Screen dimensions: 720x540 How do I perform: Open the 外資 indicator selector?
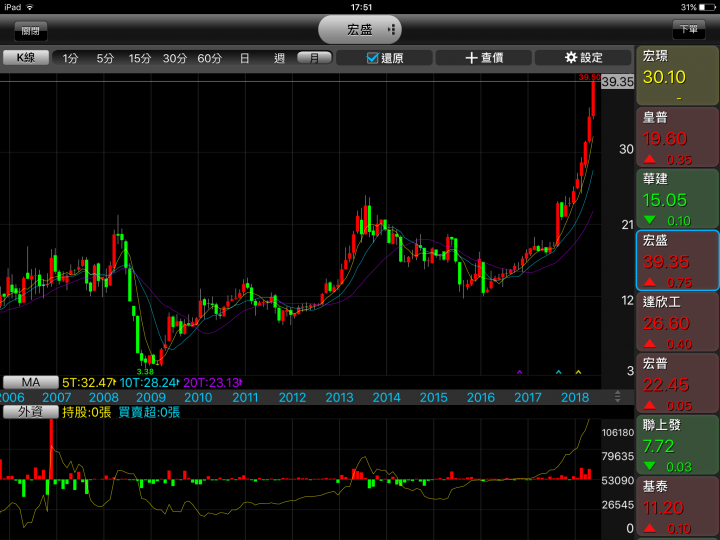(x=31, y=412)
